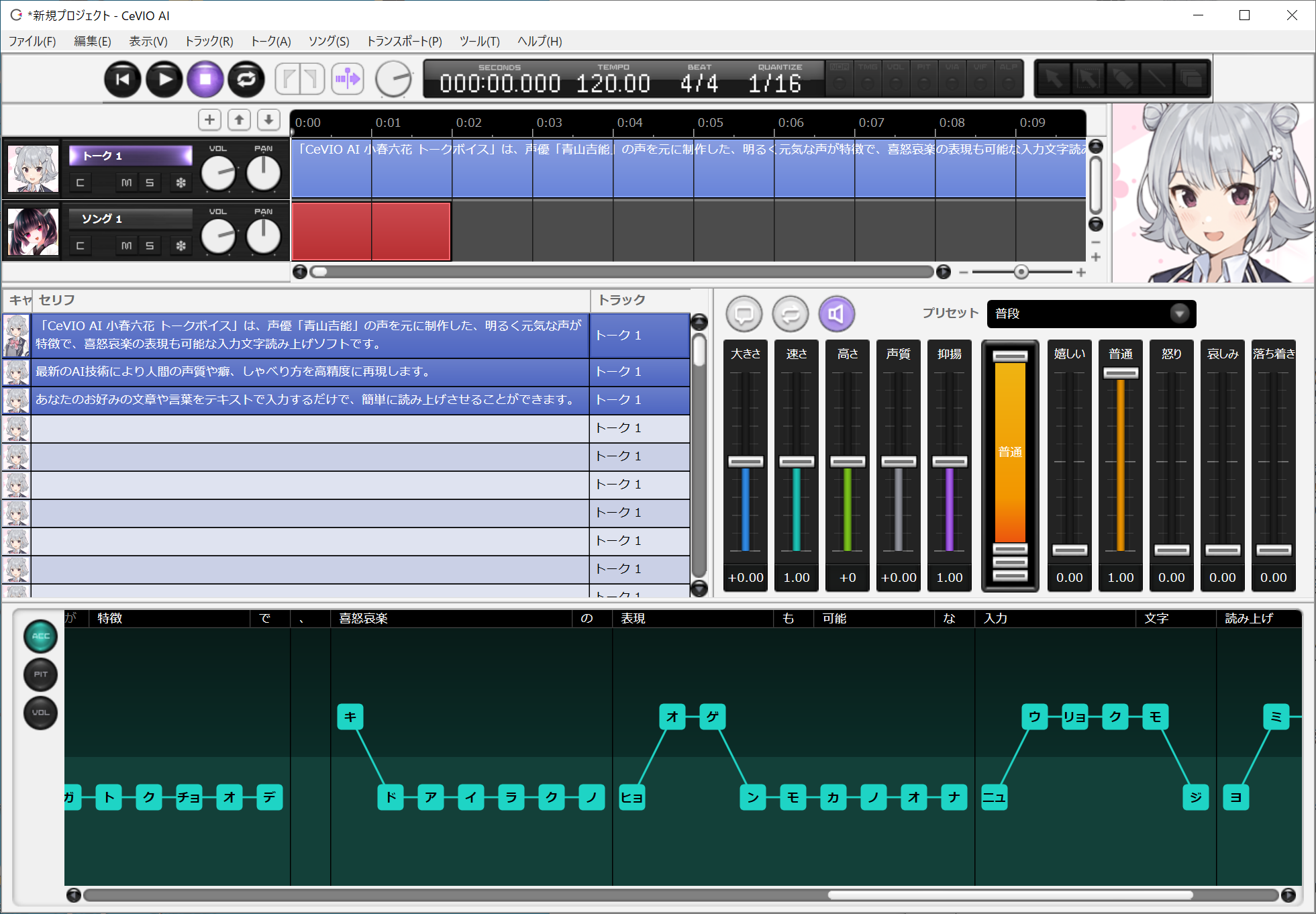Viewport: 1316px width, 914px height.
Task: Click the キ accent node in the editor
Action: (x=350, y=717)
